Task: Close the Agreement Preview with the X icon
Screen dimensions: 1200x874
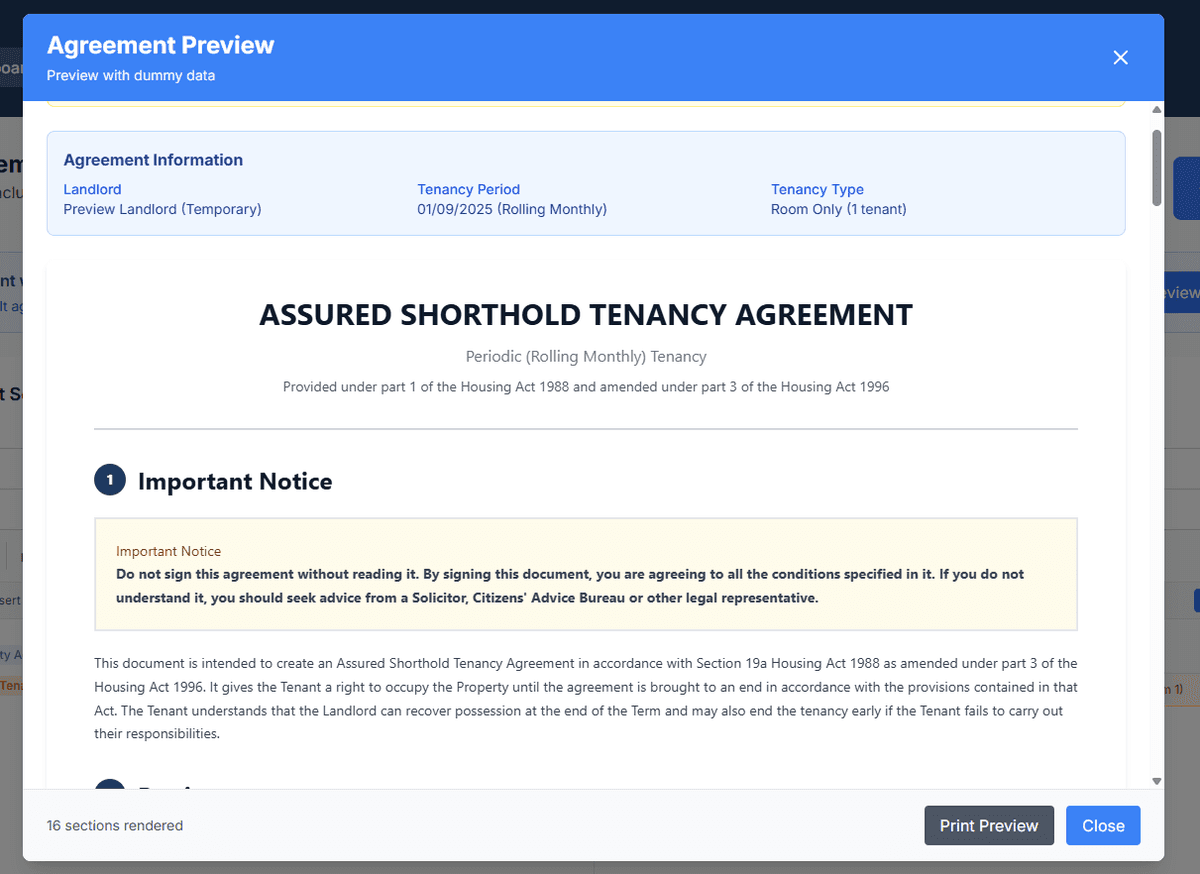Action: (1120, 57)
